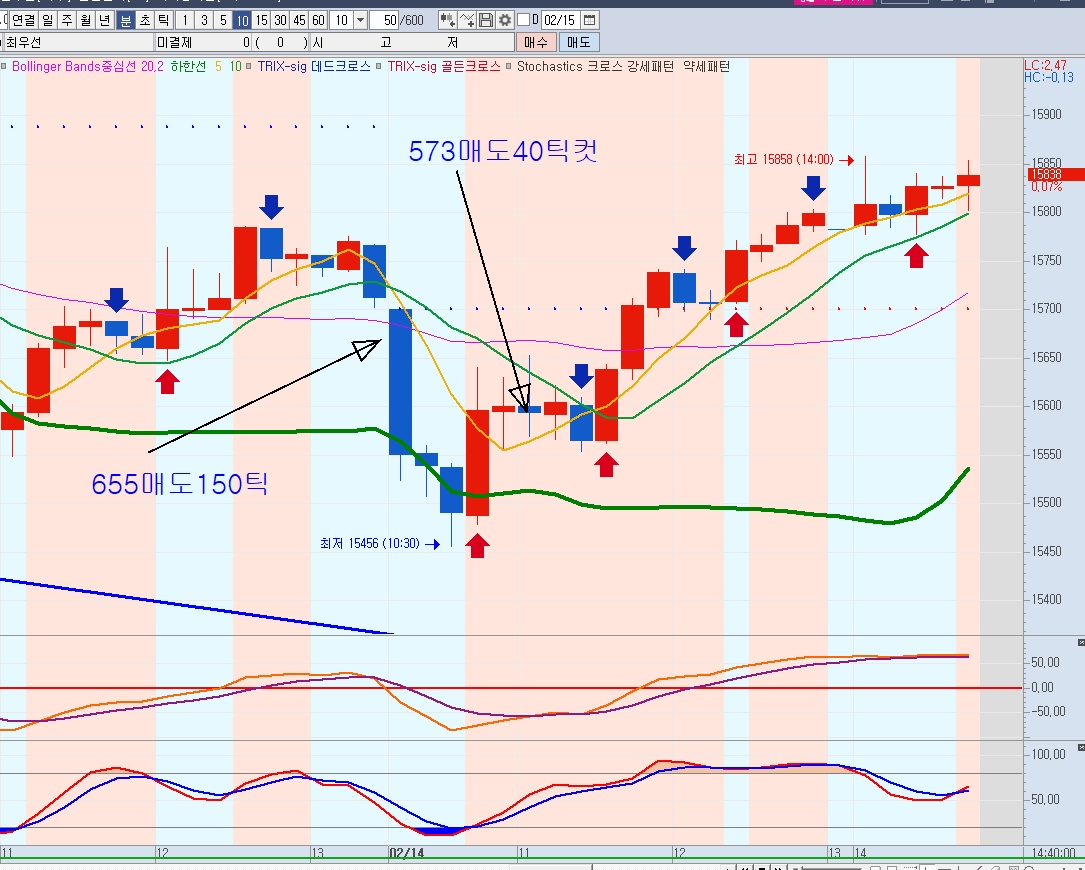Screen dimensions: 1085x870
Task: Close the Stochastics indicator sub-panel
Action: point(1080,748)
